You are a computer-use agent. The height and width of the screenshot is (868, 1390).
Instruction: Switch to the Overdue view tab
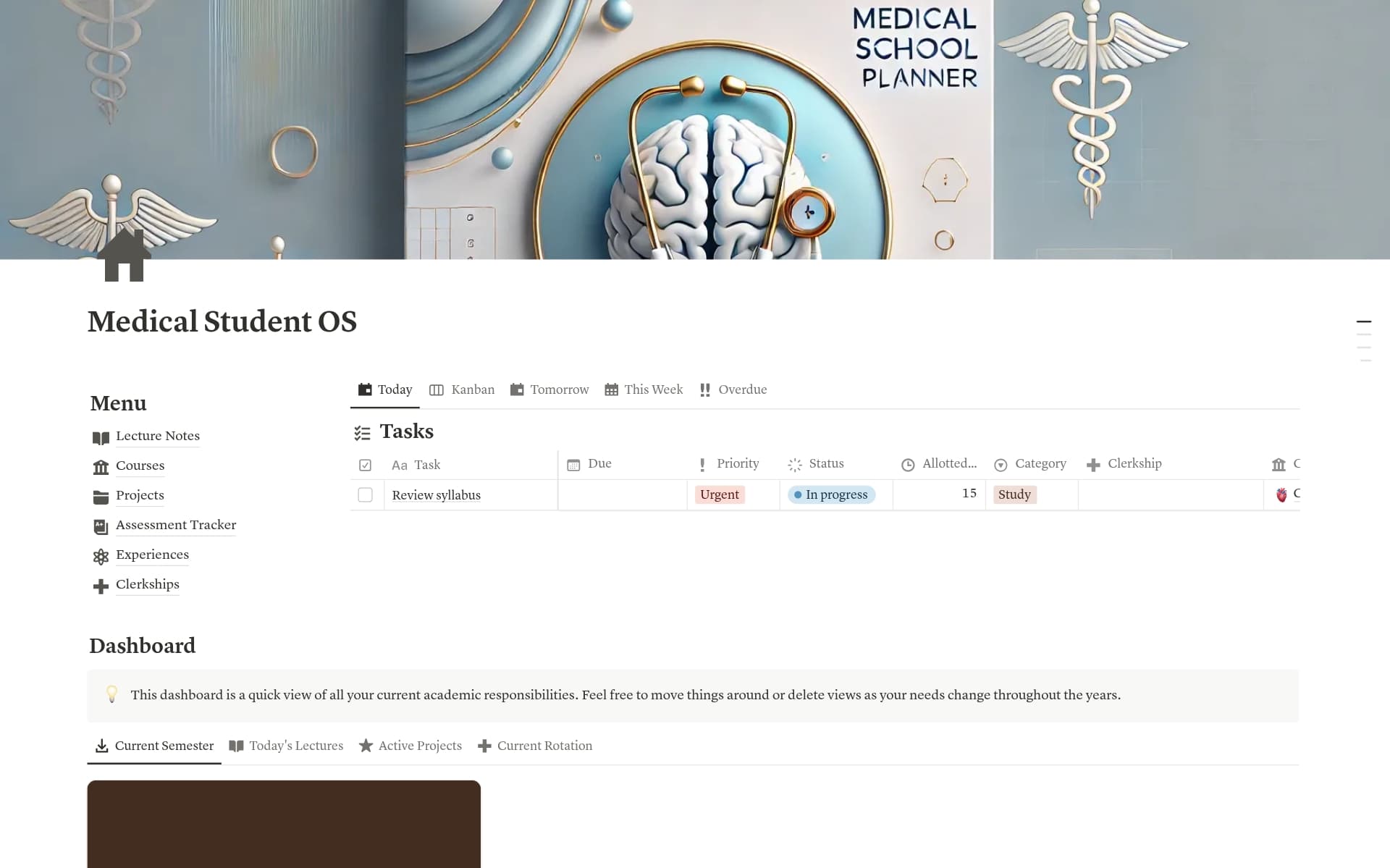pyautogui.click(x=733, y=389)
